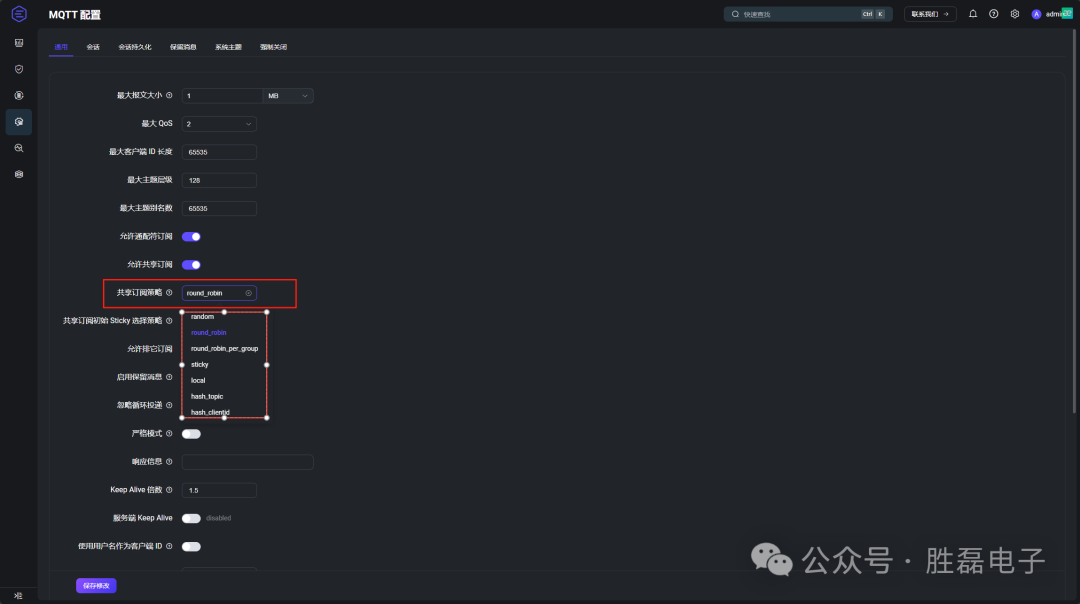Open notifications bell icon

coord(973,14)
